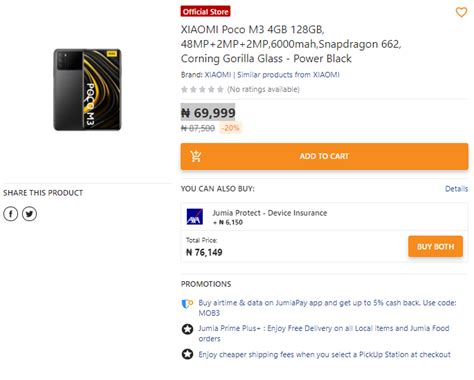
Task: Add the Poco M3 to cart
Action: click(324, 156)
